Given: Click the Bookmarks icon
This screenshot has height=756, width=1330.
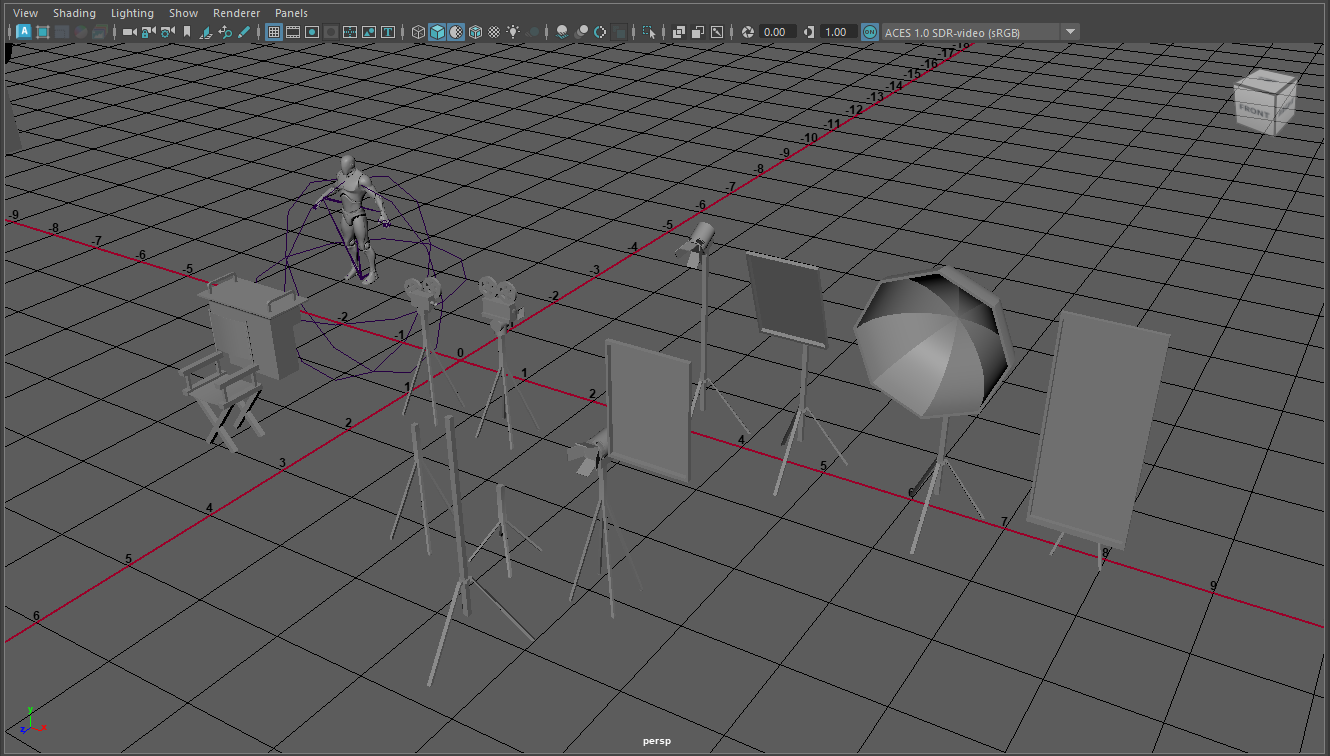Looking at the screenshot, I should [x=187, y=32].
